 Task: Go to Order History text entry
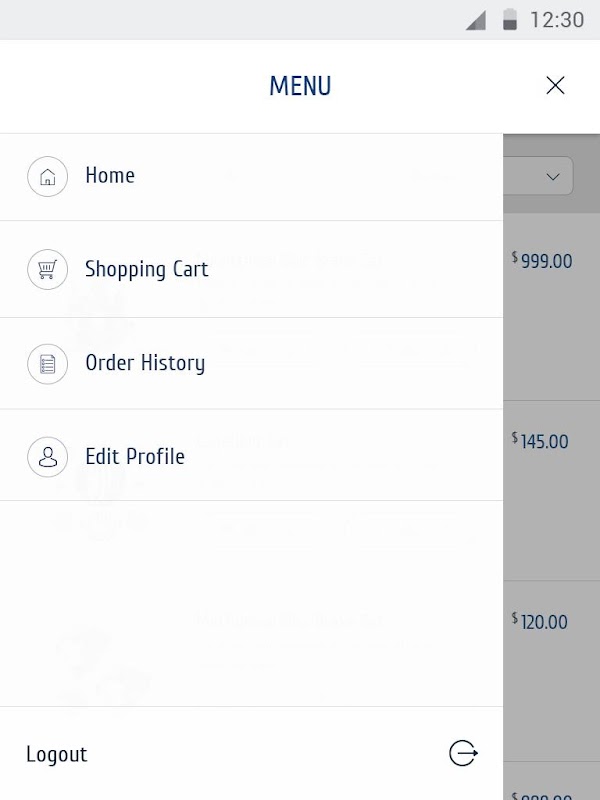point(145,363)
